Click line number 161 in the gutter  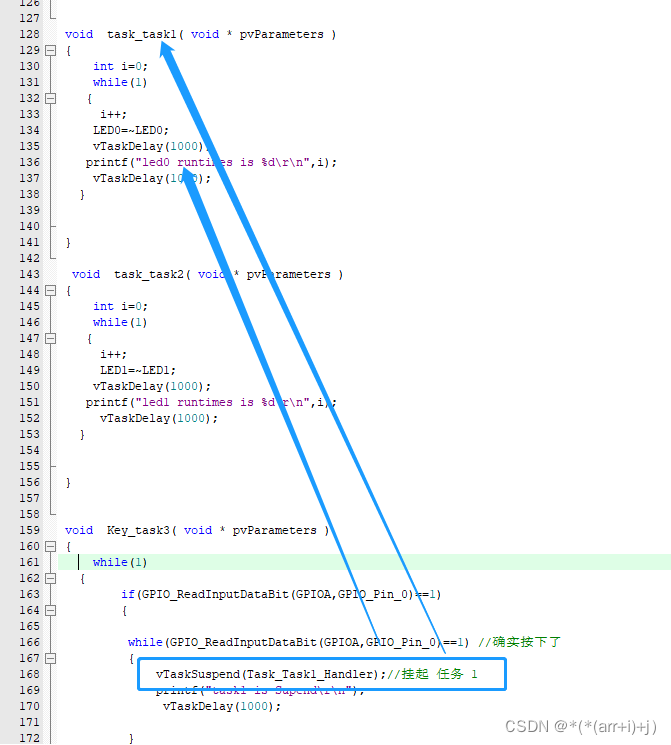tap(29, 562)
